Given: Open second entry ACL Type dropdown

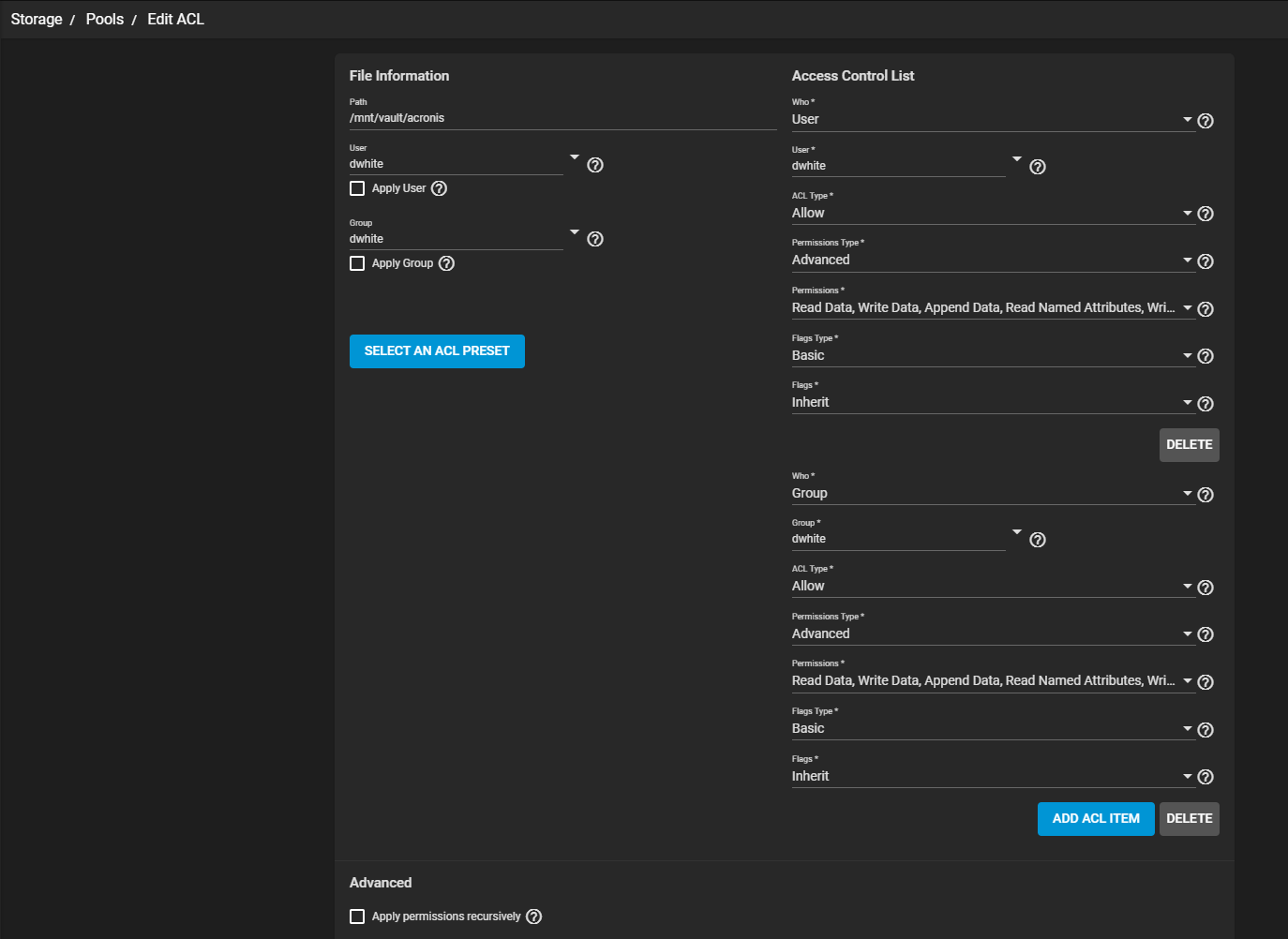Looking at the screenshot, I should pyautogui.click(x=993, y=587).
